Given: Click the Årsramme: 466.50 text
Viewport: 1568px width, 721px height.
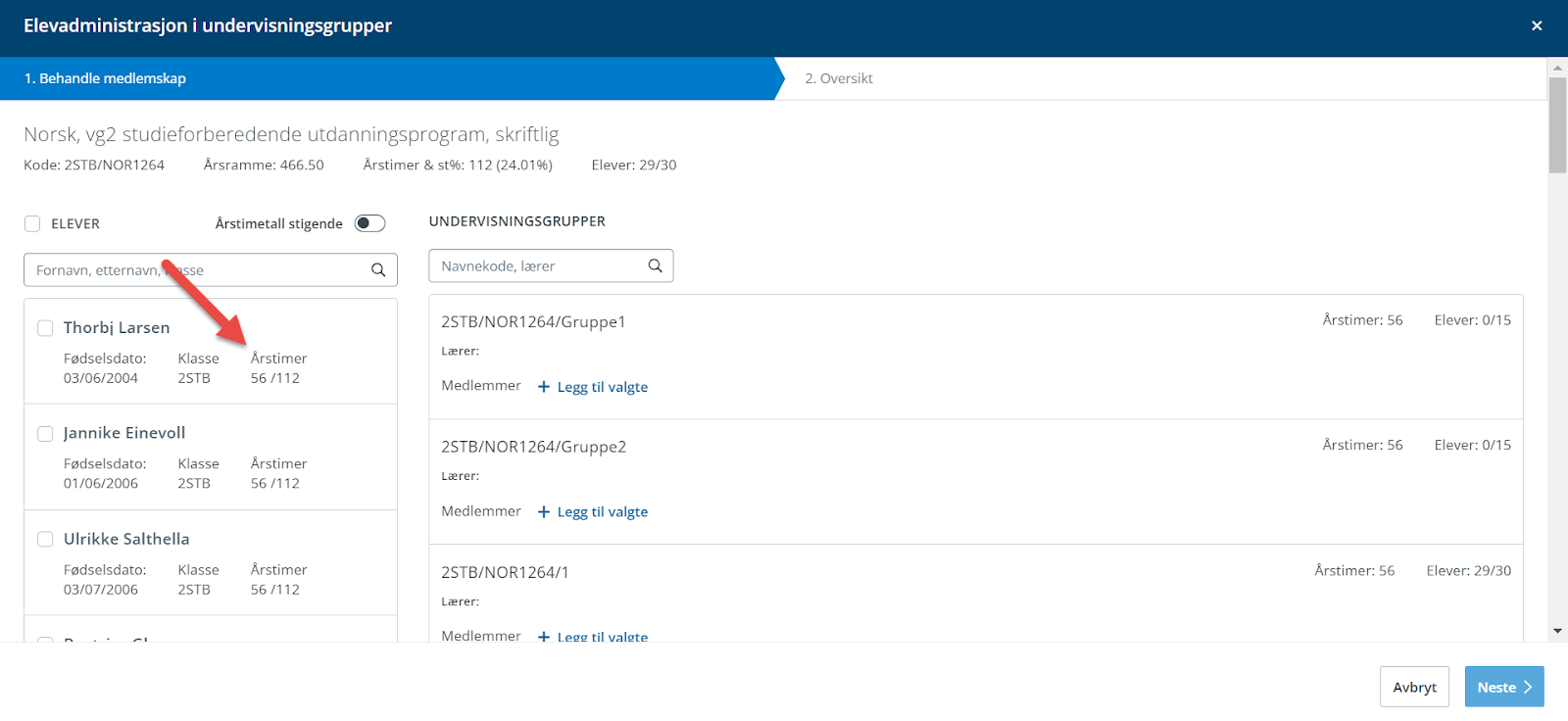Looking at the screenshot, I should point(264,165).
